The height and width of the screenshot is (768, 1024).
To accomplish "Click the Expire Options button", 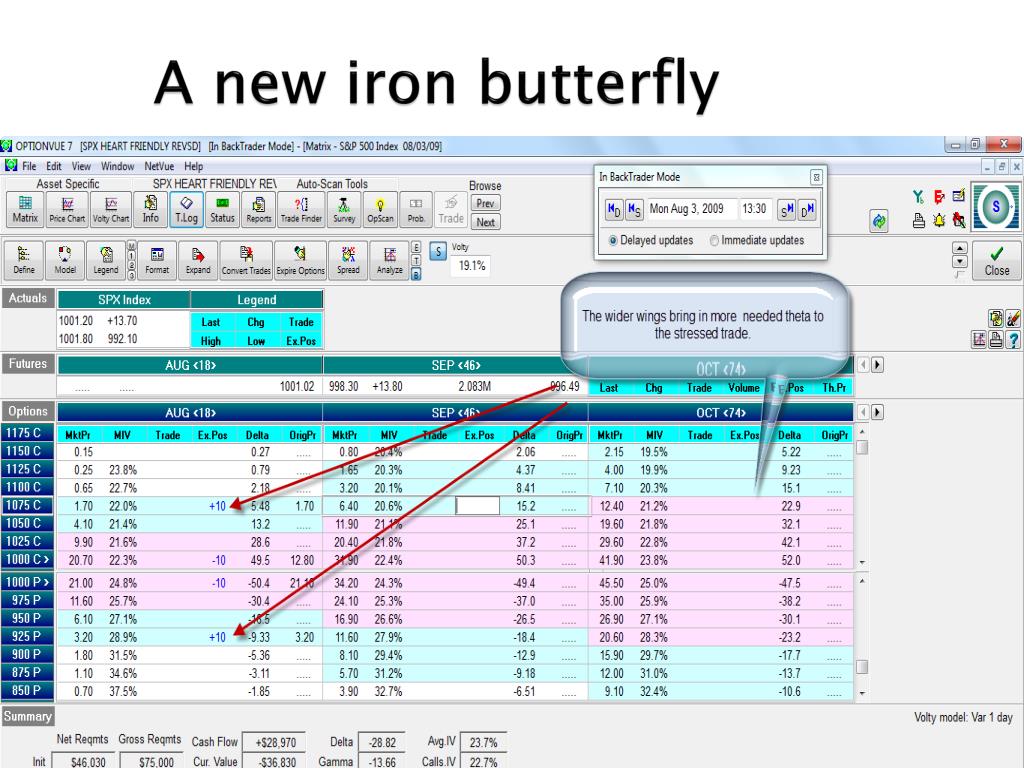I will (300, 261).
